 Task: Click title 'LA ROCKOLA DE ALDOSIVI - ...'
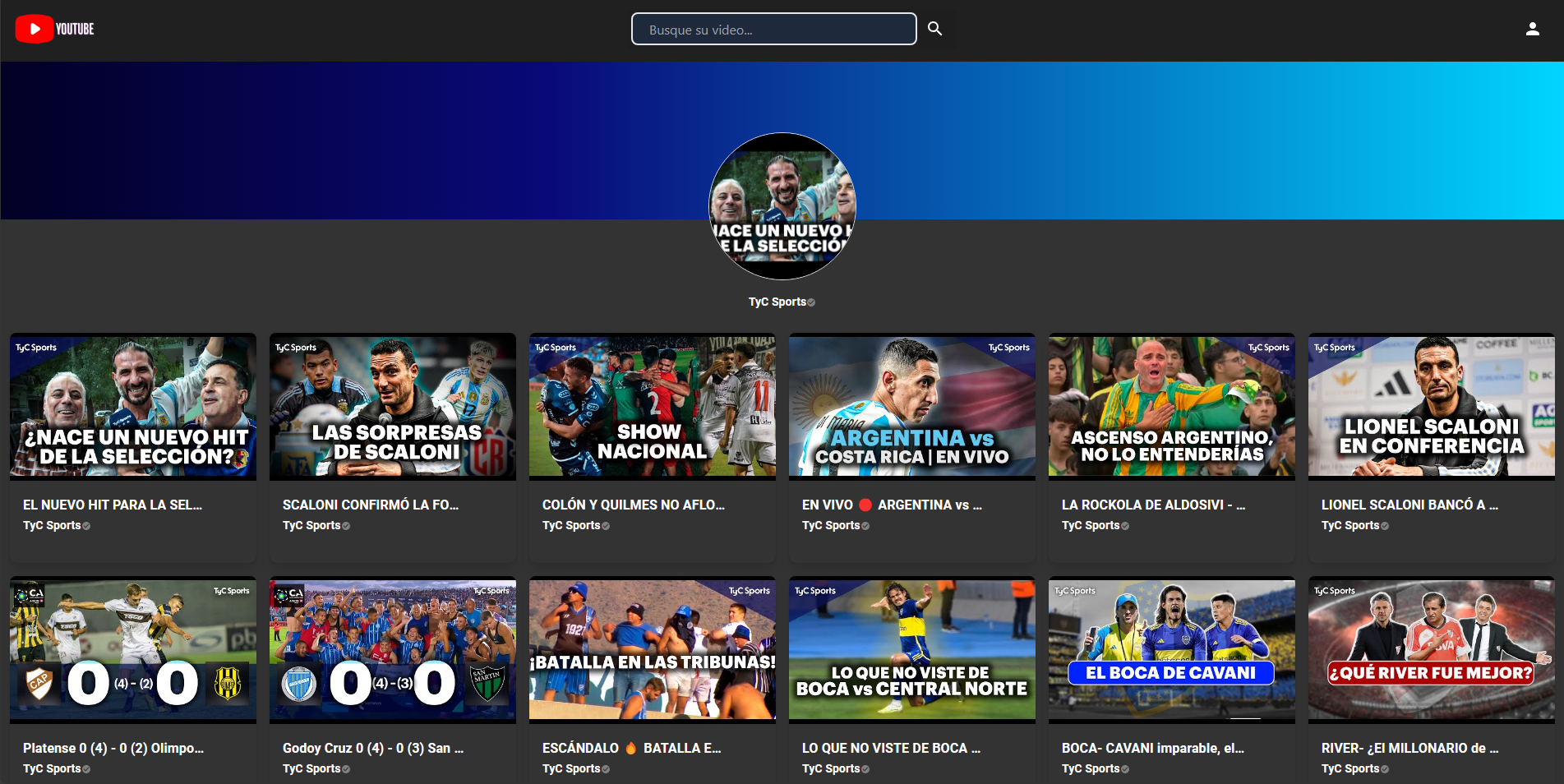[x=1154, y=505]
